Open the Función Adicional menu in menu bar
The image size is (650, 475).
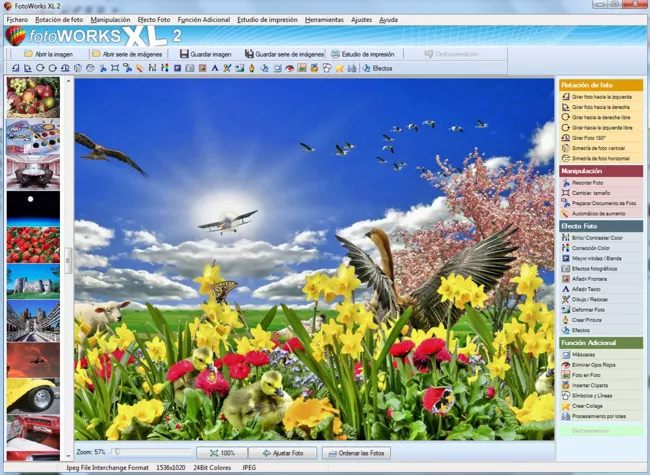tap(204, 19)
